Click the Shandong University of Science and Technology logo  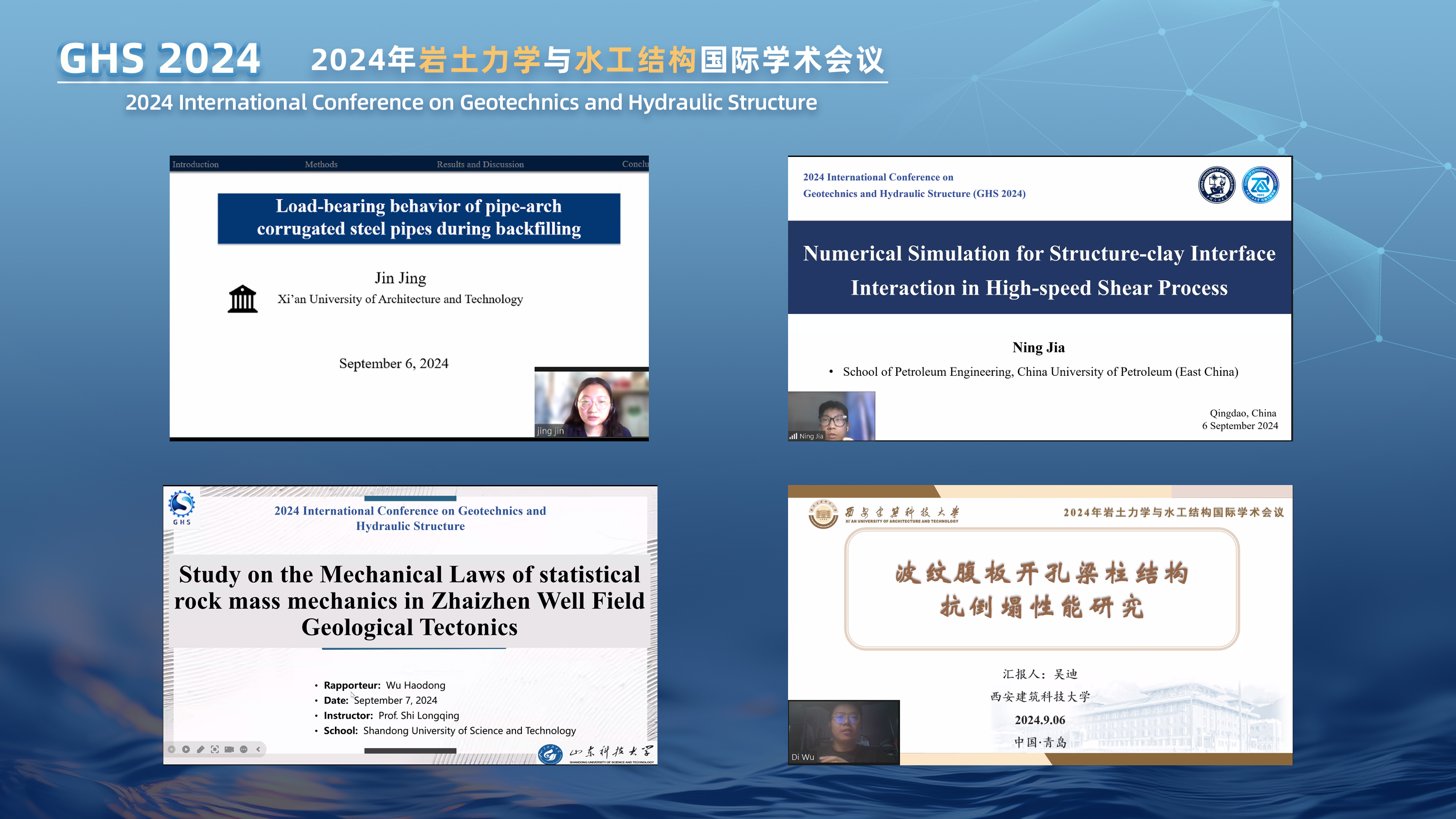(x=596, y=753)
